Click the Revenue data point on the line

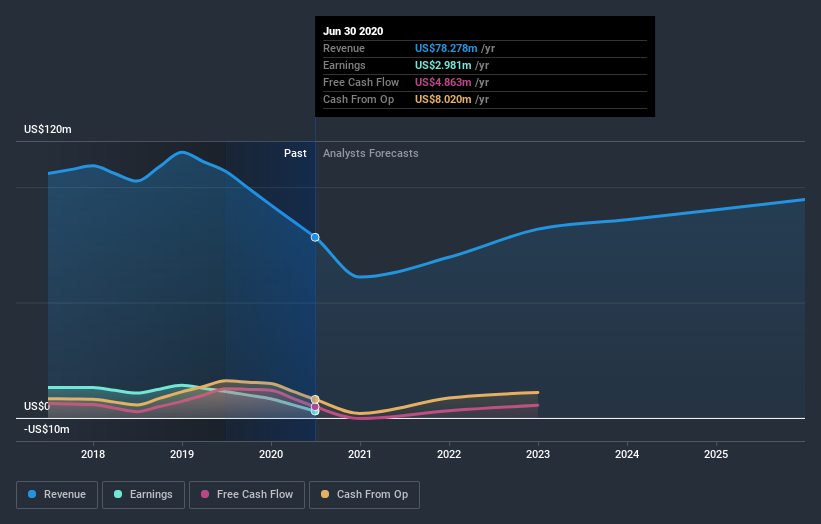click(x=315, y=238)
